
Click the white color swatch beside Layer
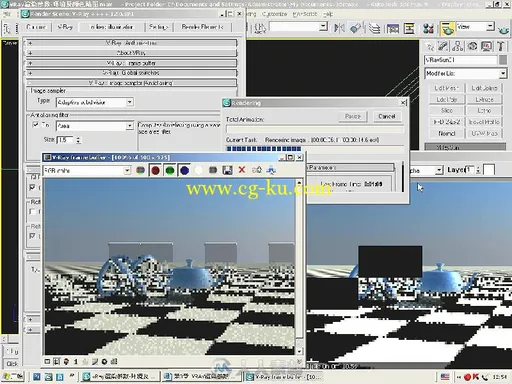point(489,170)
